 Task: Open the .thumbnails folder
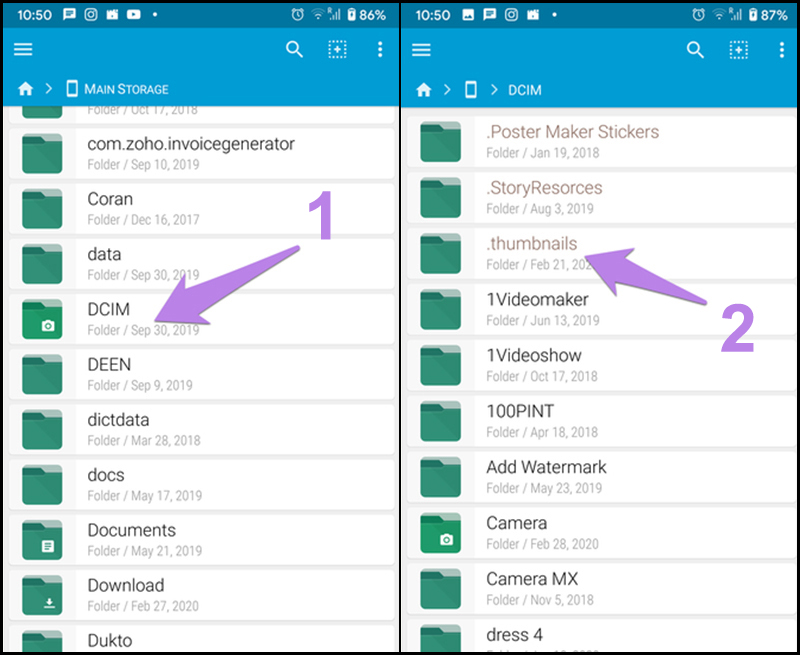[601, 253]
